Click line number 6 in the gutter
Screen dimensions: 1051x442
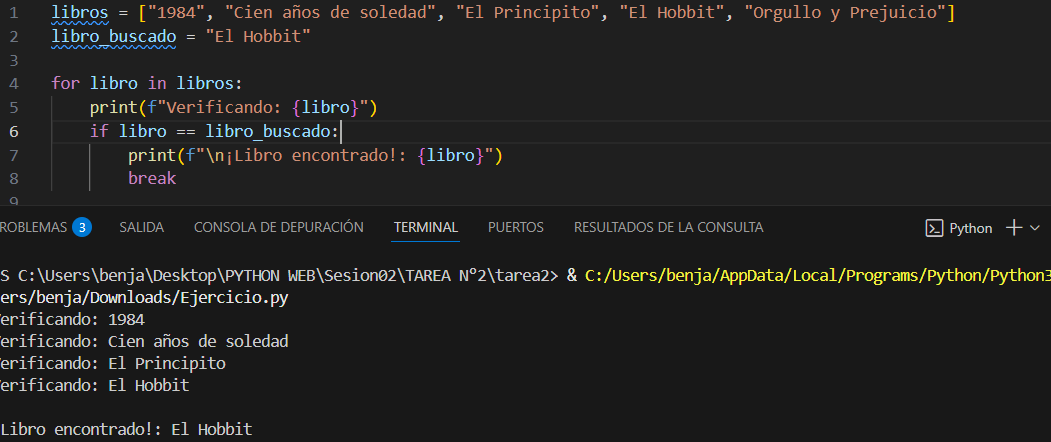pos(15,131)
